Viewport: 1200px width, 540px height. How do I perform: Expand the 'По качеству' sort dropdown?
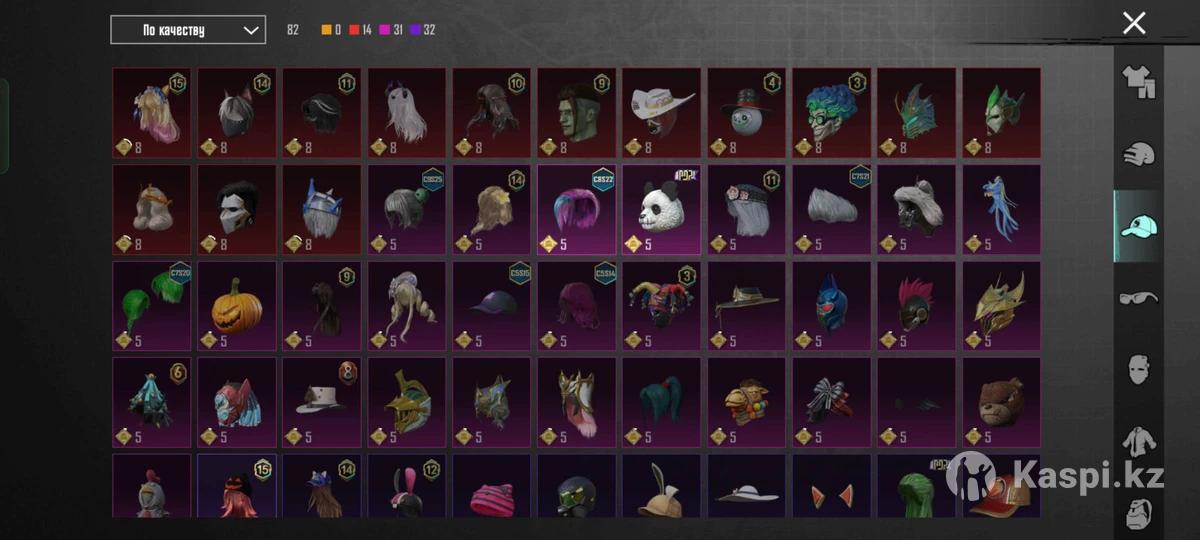[x=188, y=30]
